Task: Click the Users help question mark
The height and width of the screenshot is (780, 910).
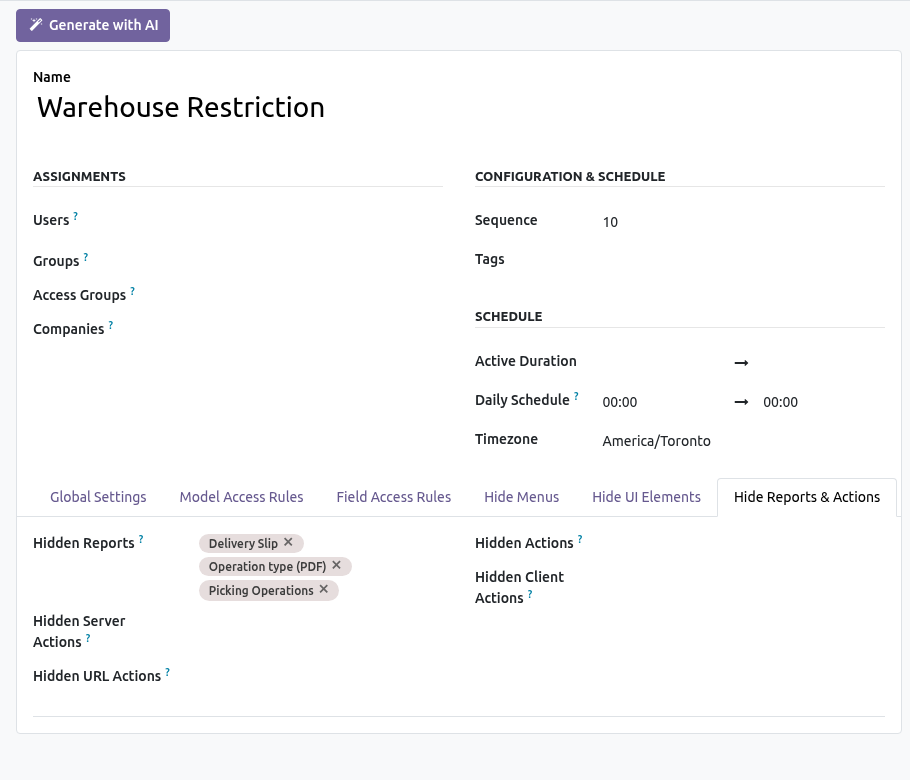Action: 75,216
